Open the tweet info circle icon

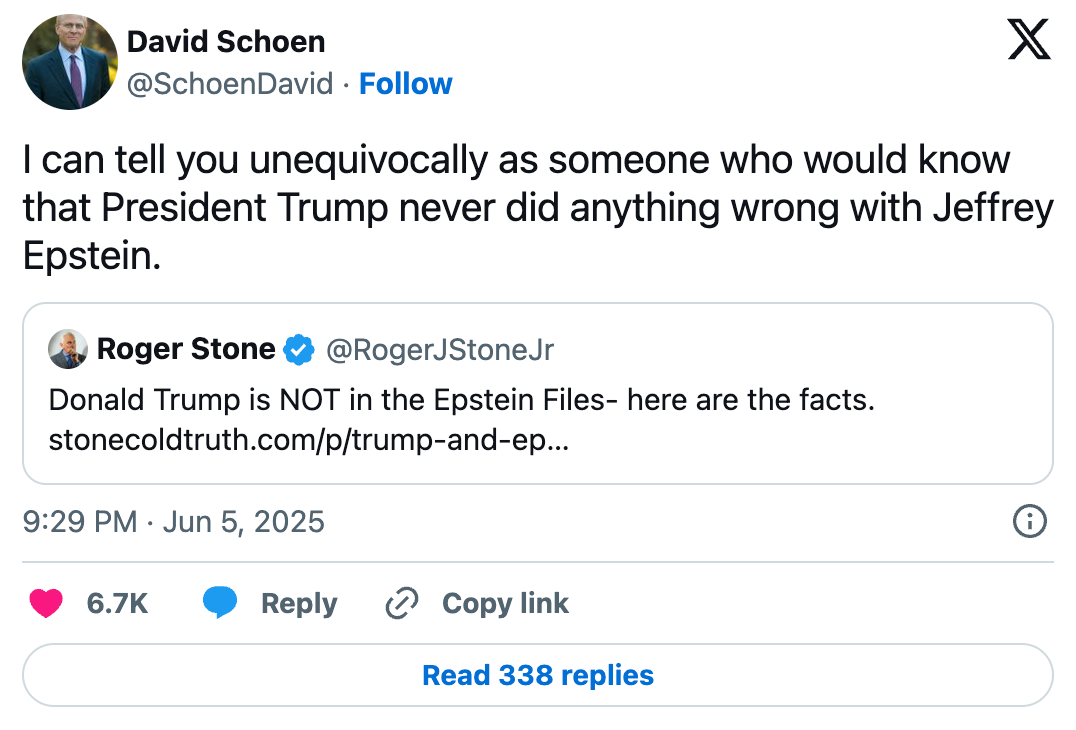click(1029, 521)
